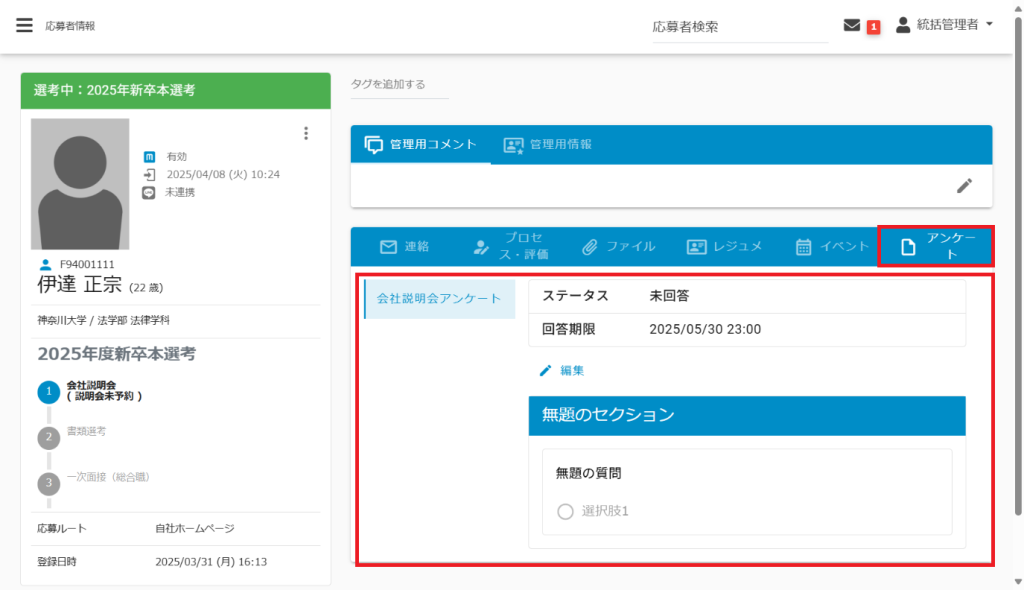The height and width of the screenshot is (590, 1024).
Task: Select the 選択肢1 radio button
Action: pyautogui.click(x=565, y=512)
